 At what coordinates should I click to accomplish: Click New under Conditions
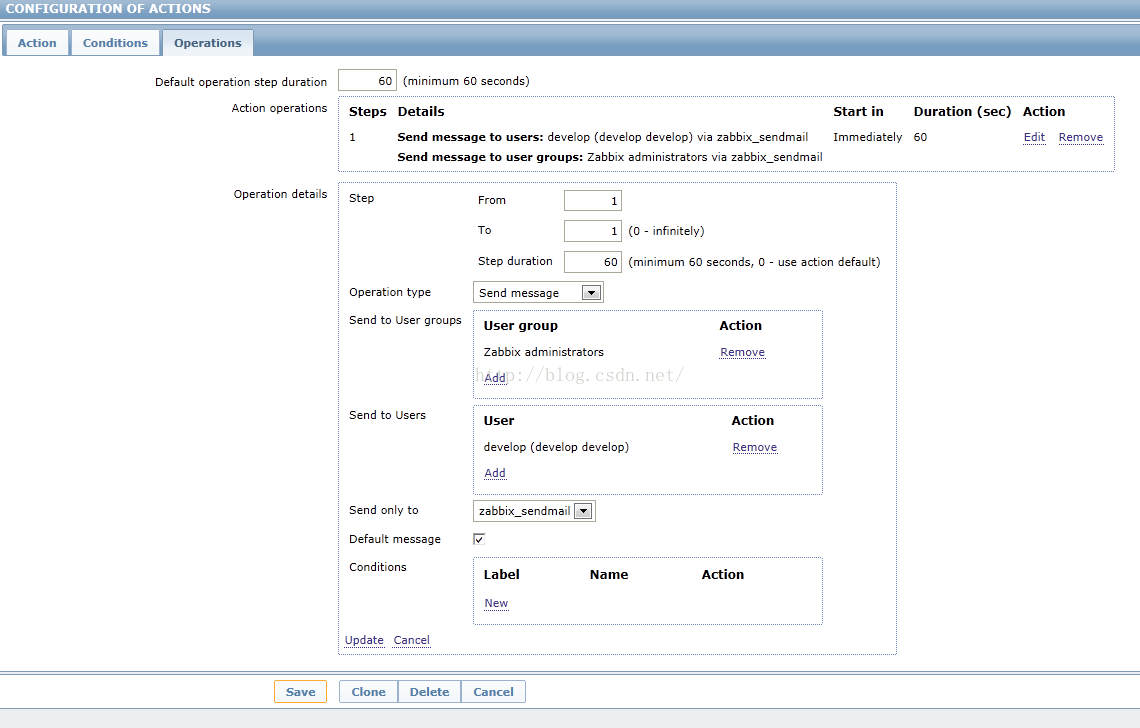click(497, 603)
